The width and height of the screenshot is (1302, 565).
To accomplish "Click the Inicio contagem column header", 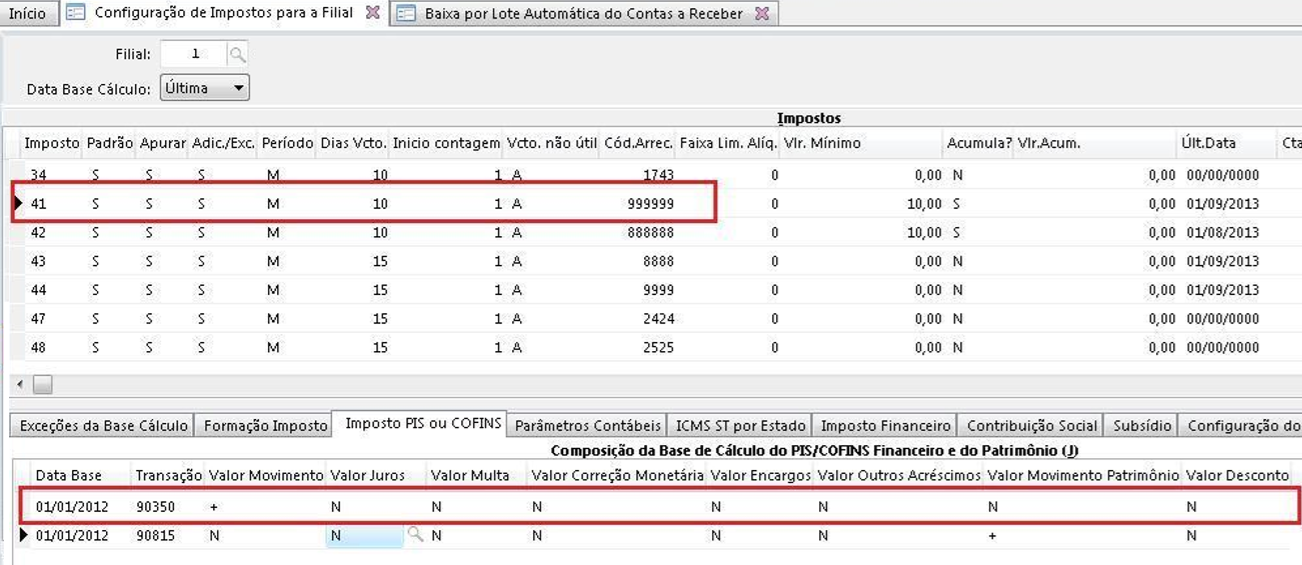I will (x=446, y=143).
